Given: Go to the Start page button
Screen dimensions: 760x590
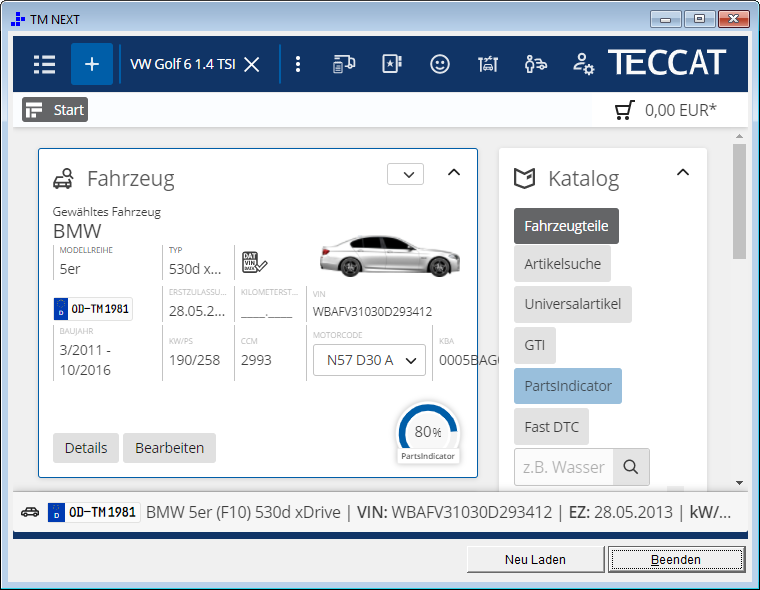Looking at the screenshot, I should [55, 110].
